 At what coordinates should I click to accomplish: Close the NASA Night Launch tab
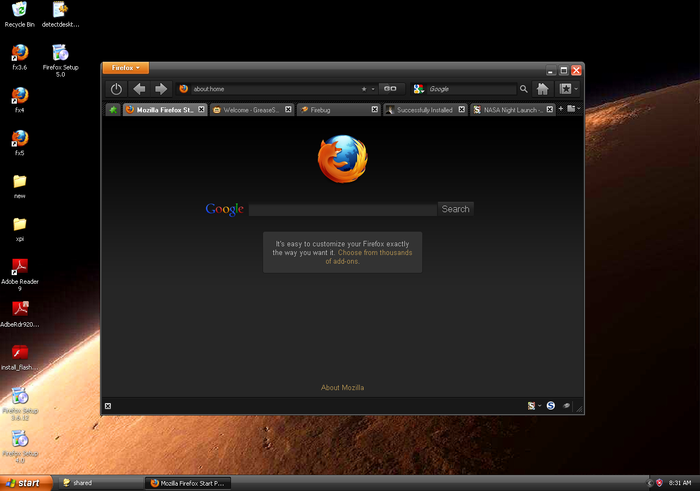[x=550, y=109]
